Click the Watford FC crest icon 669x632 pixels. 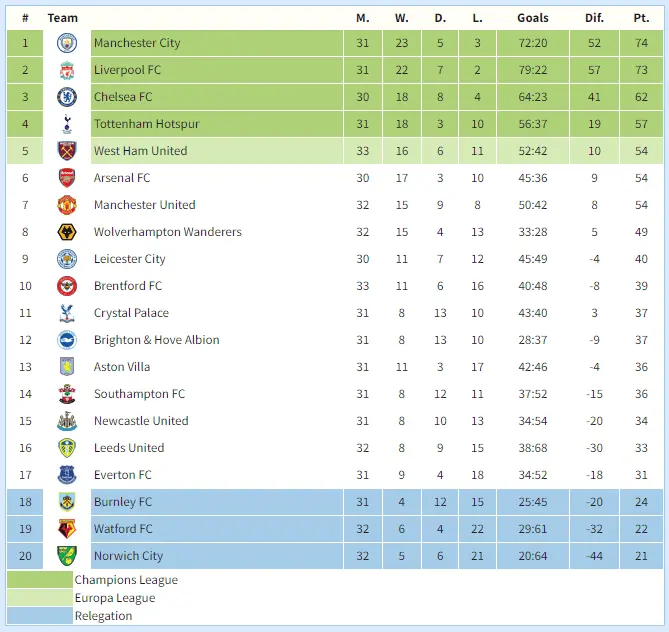tap(67, 529)
